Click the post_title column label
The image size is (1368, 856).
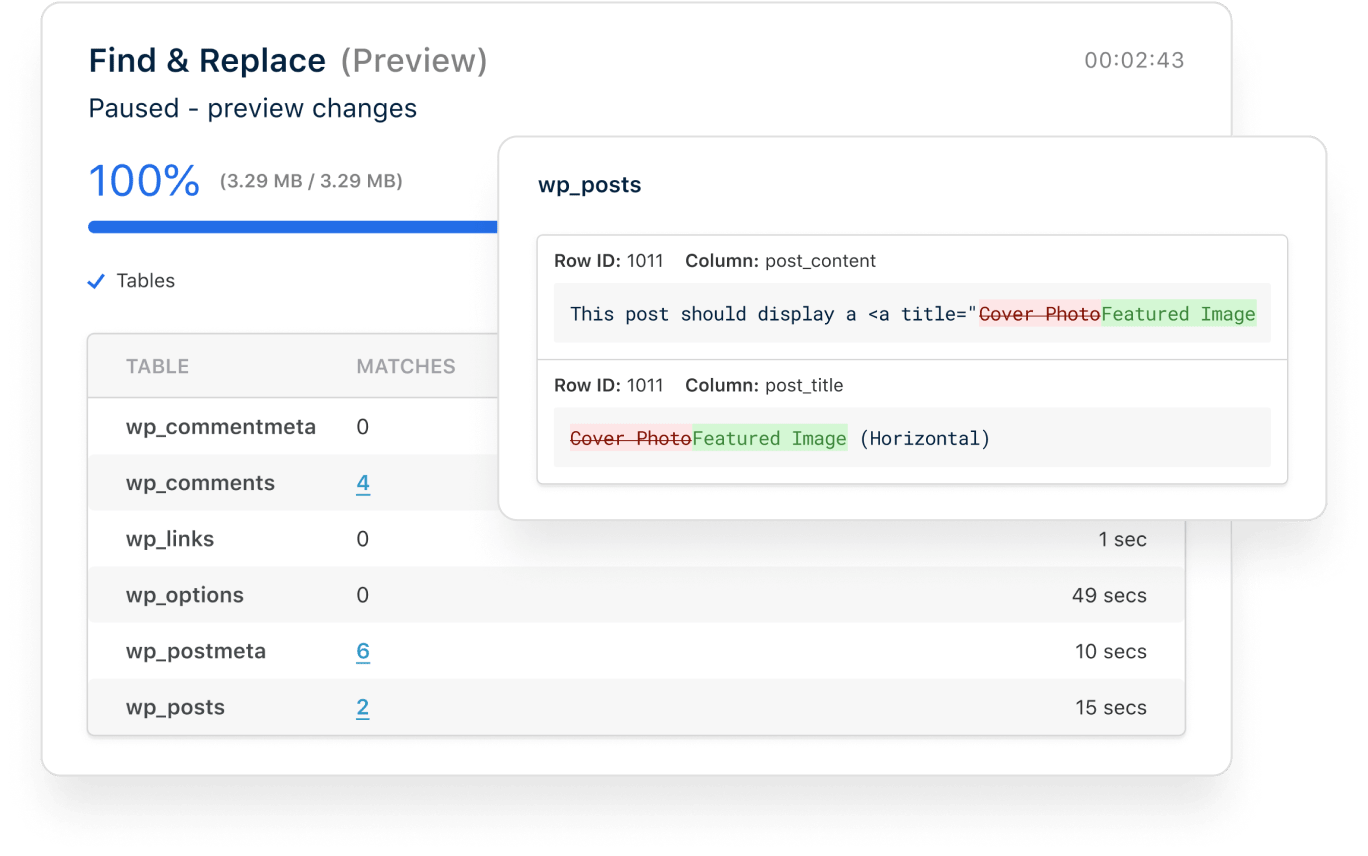tap(804, 385)
